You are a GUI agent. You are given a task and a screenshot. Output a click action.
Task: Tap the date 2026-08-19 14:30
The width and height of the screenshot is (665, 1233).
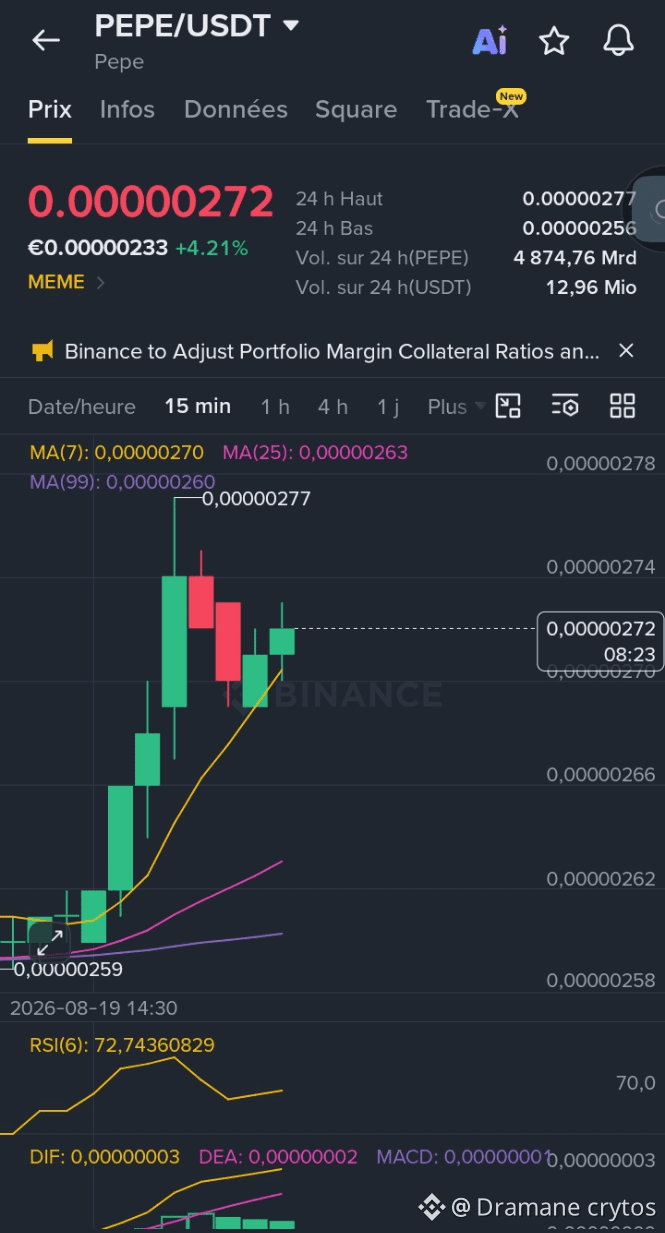pyautogui.click(x=94, y=1008)
